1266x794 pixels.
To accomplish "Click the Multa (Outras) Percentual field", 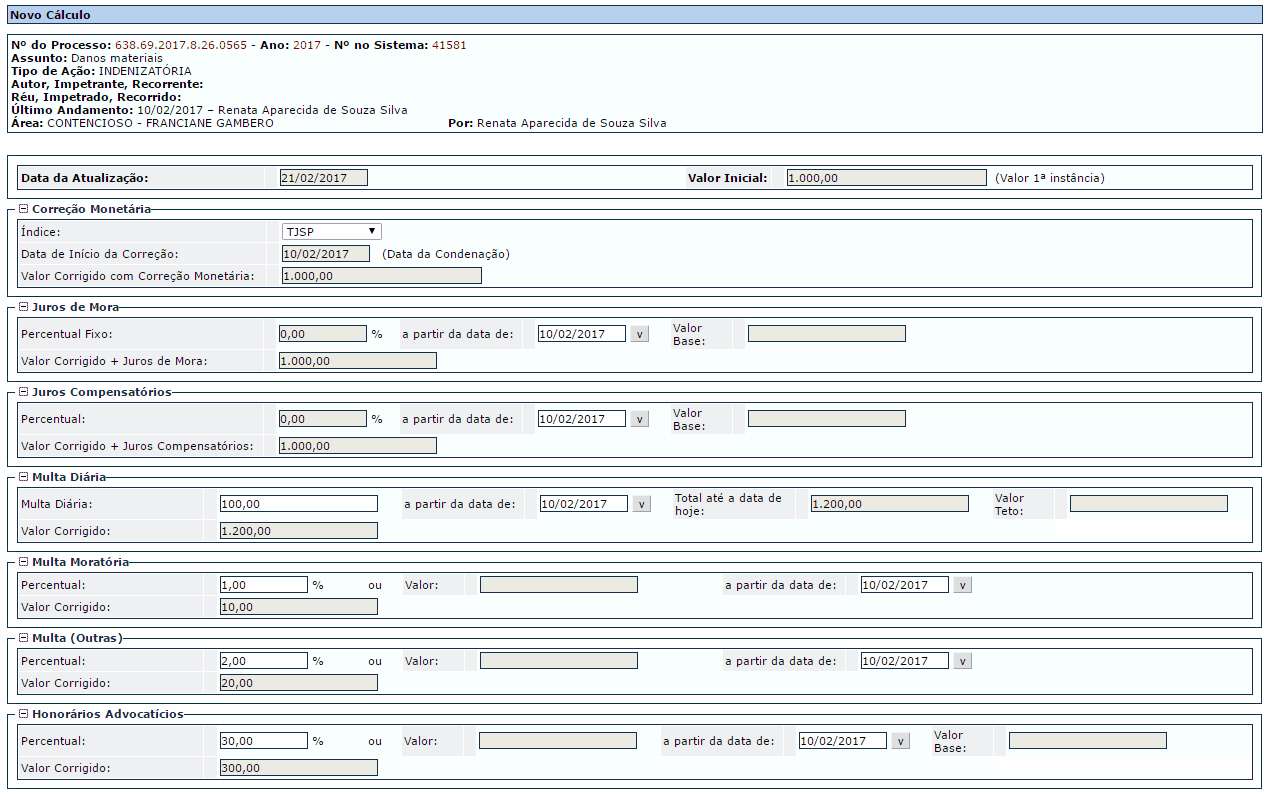I will [x=264, y=661].
